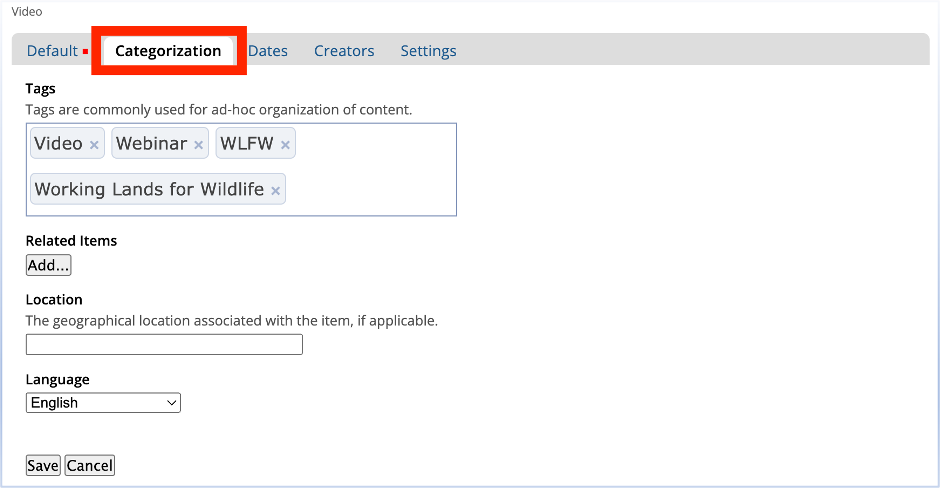Image resolution: width=940 pixels, height=488 pixels.
Task: Open the Language dropdown
Action: click(103, 403)
